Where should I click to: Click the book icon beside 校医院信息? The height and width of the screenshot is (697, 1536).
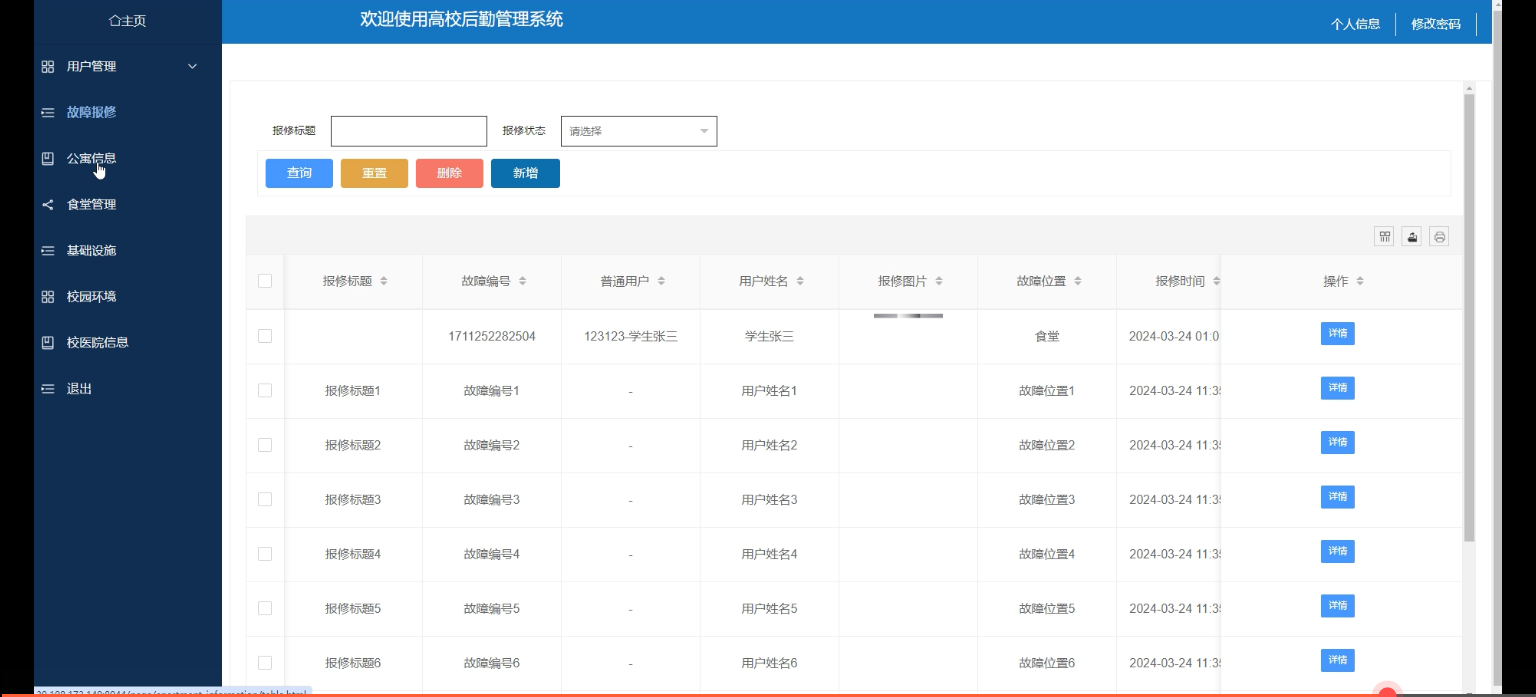pos(47,342)
